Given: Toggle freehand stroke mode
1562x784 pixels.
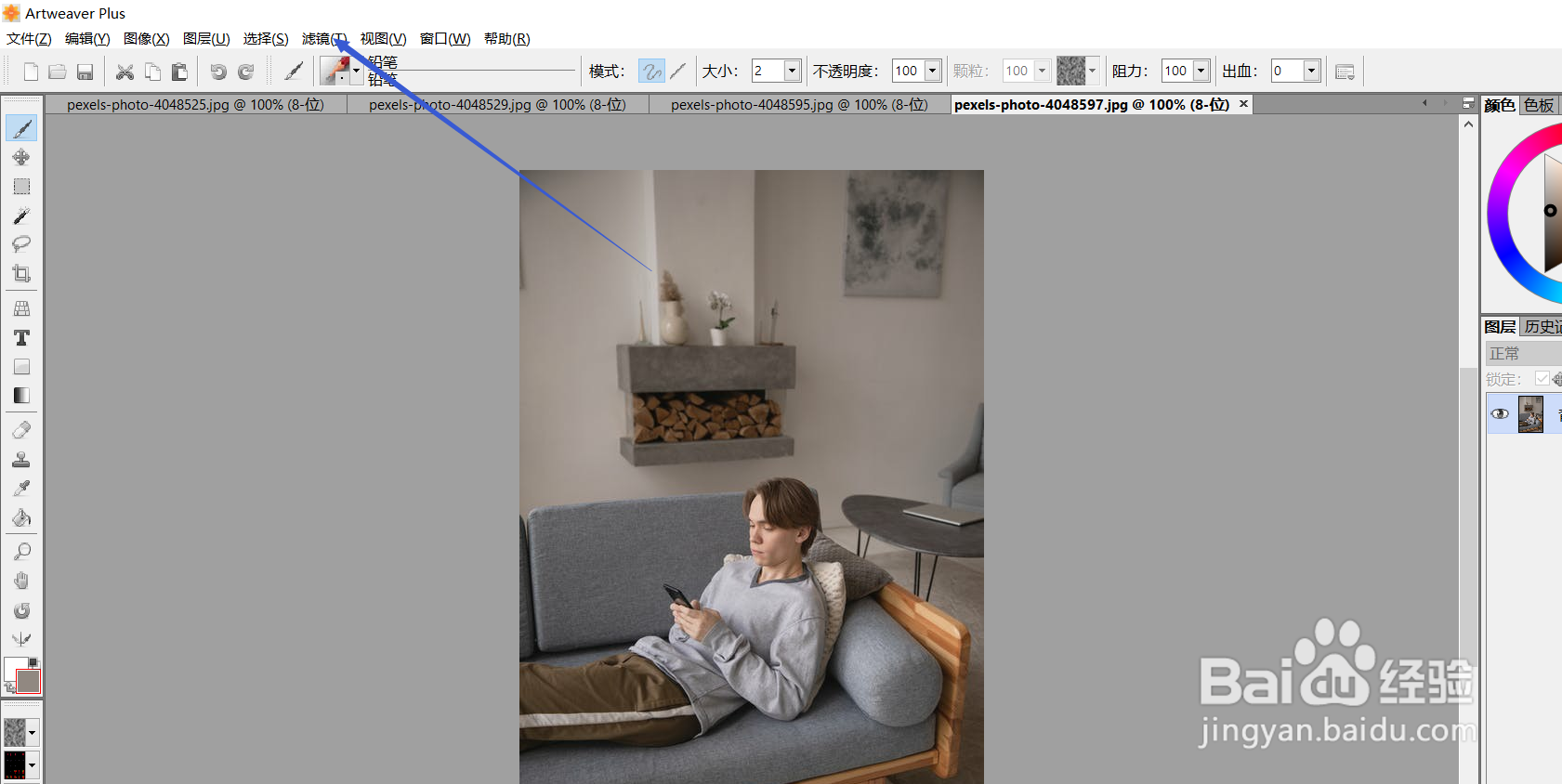Looking at the screenshot, I should [652, 72].
